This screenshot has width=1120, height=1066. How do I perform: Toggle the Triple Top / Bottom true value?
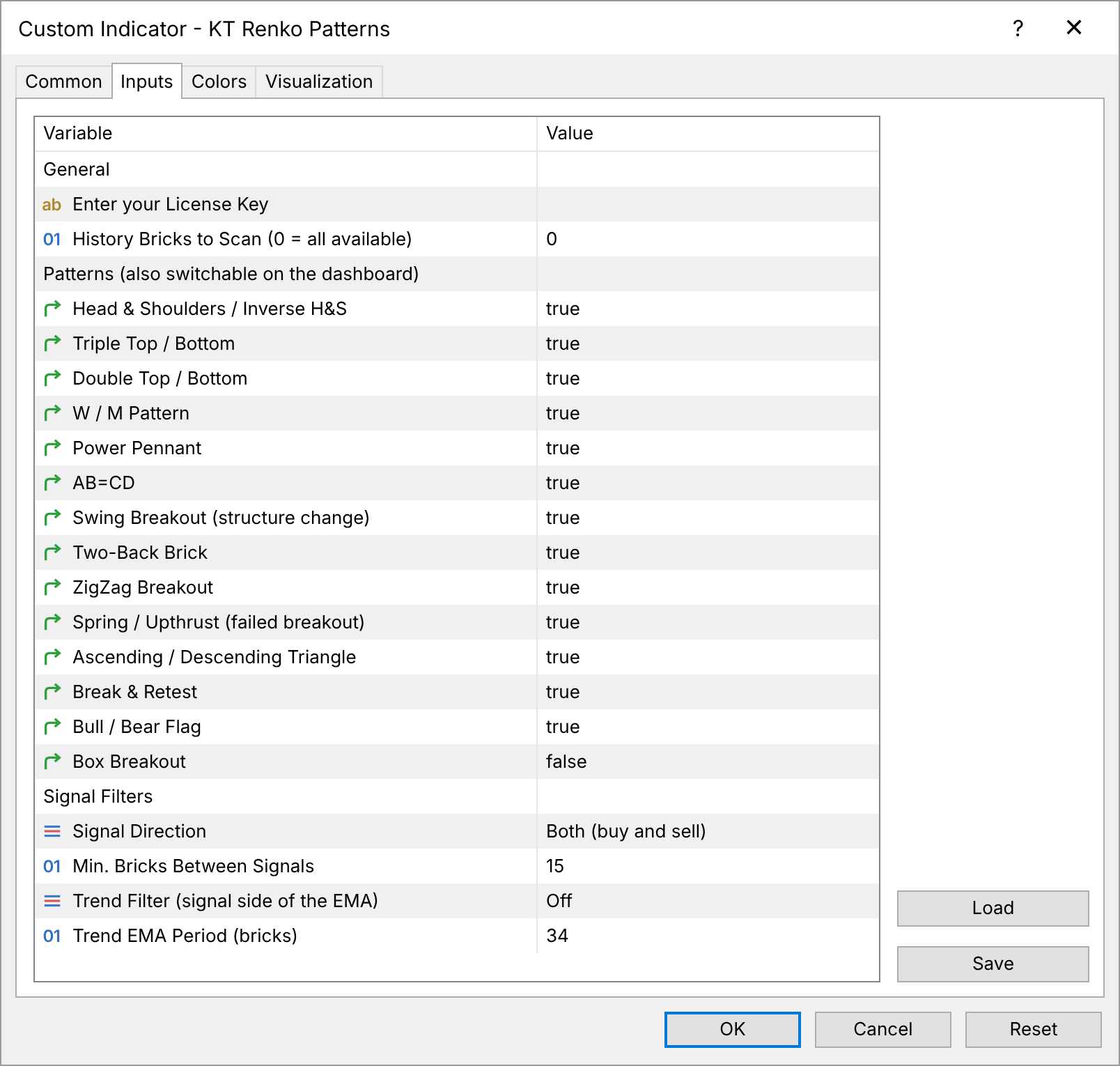click(x=708, y=343)
